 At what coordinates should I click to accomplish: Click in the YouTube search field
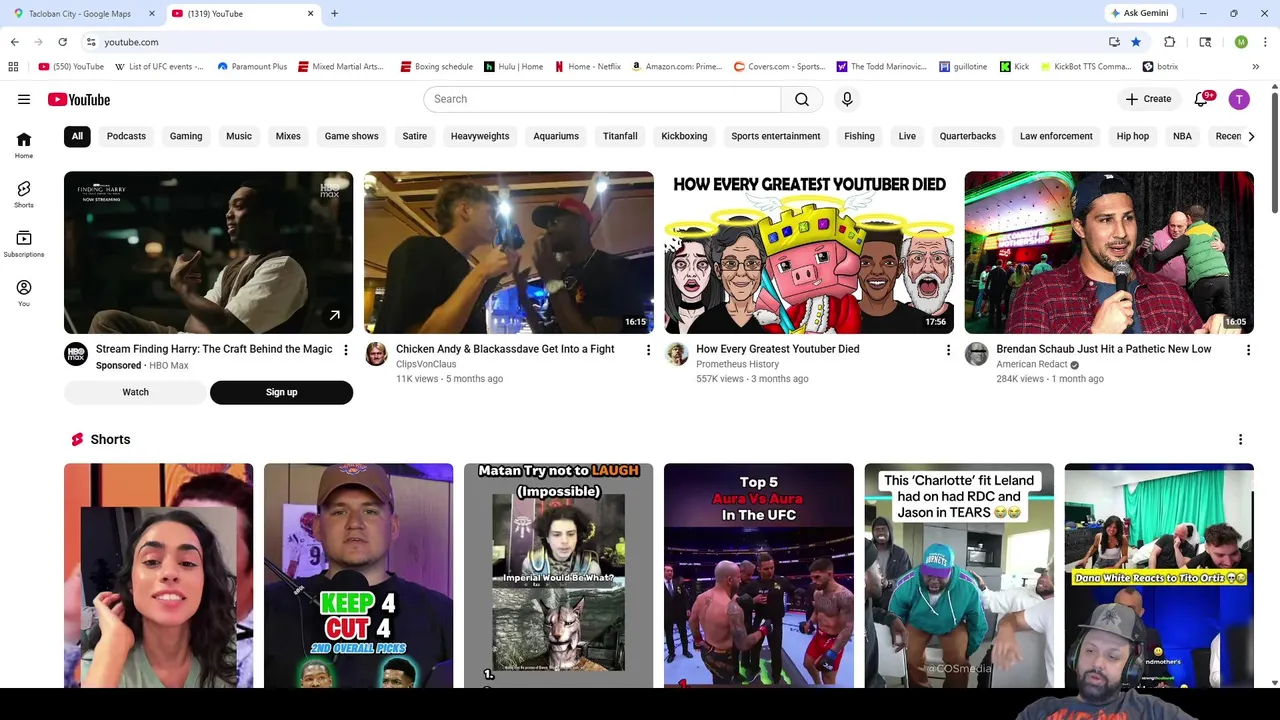click(x=602, y=99)
